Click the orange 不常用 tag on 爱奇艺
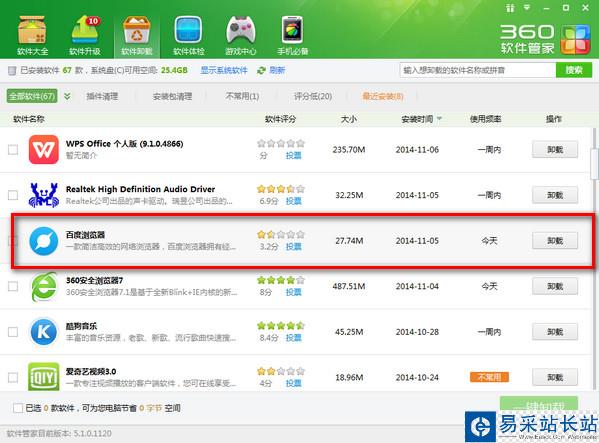The width and height of the screenshot is (599, 443). pyautogui.click(x=489, y=377)
